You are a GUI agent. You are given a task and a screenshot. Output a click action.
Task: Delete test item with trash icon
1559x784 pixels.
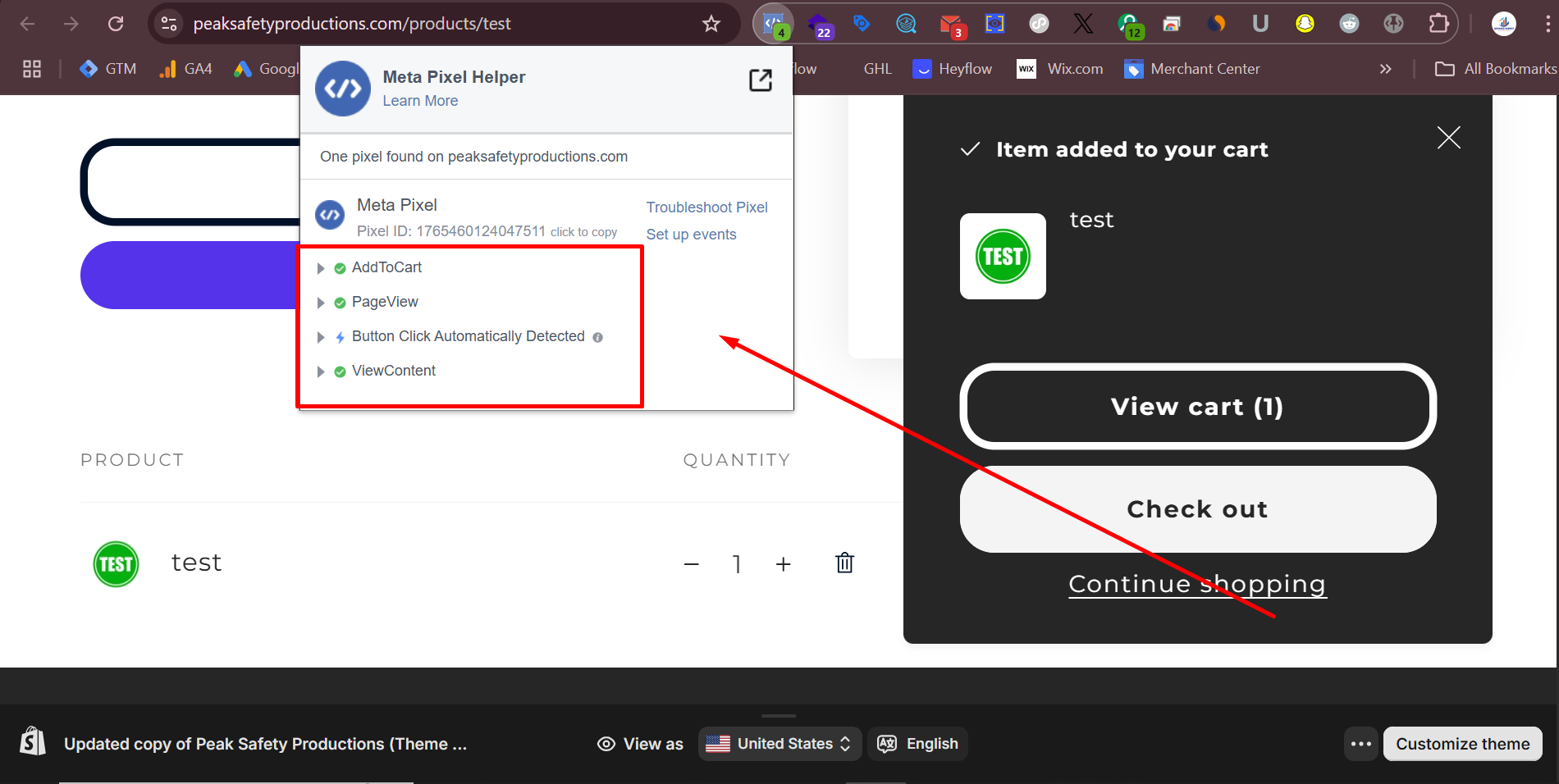click(x=844, y=563)
